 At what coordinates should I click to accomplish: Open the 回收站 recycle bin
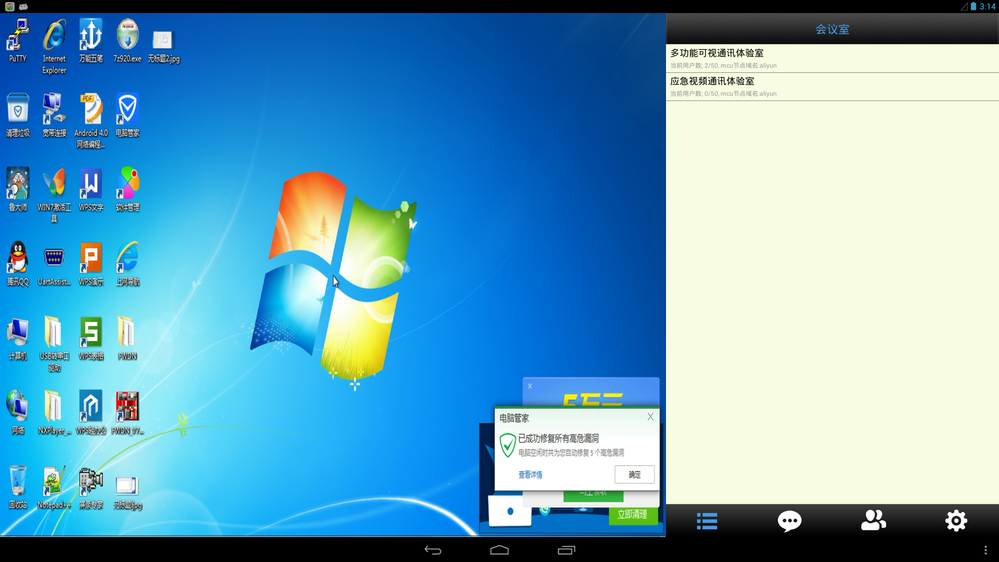[x=18, y=487]
